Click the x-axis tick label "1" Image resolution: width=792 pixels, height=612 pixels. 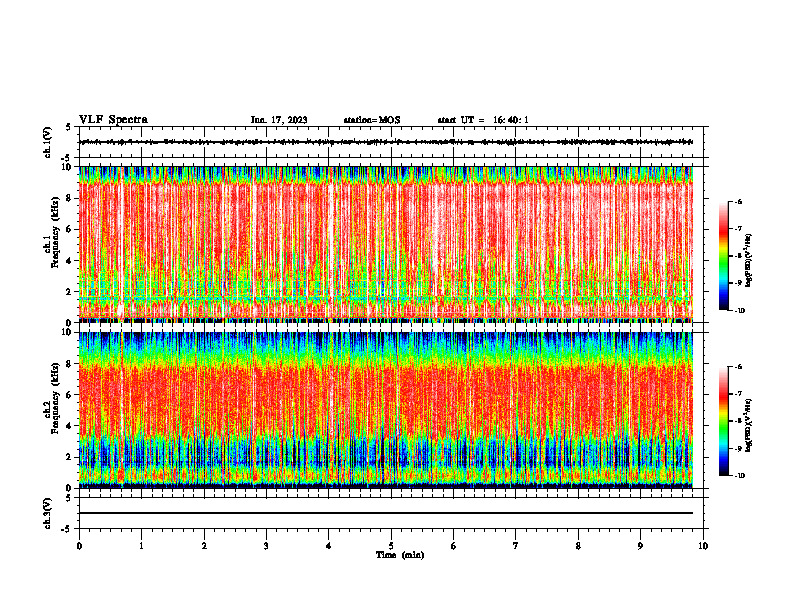(x=141, y=546)
